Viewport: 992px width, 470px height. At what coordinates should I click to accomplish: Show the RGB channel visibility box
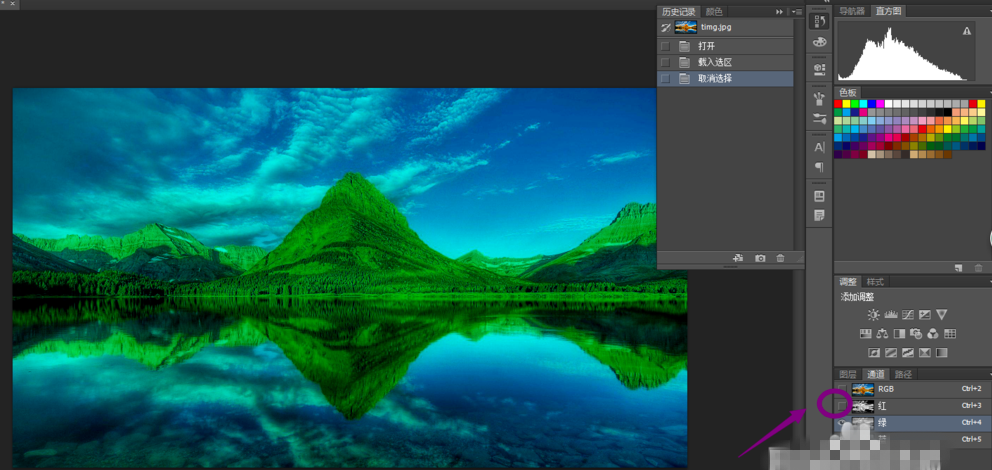pos(841,388)
